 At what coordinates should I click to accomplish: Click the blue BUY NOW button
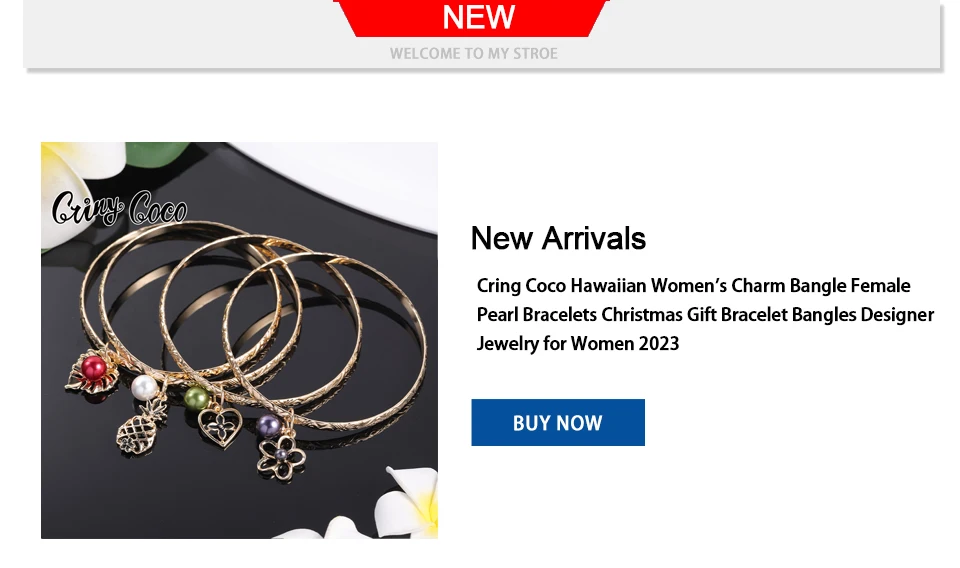(558, 422)
